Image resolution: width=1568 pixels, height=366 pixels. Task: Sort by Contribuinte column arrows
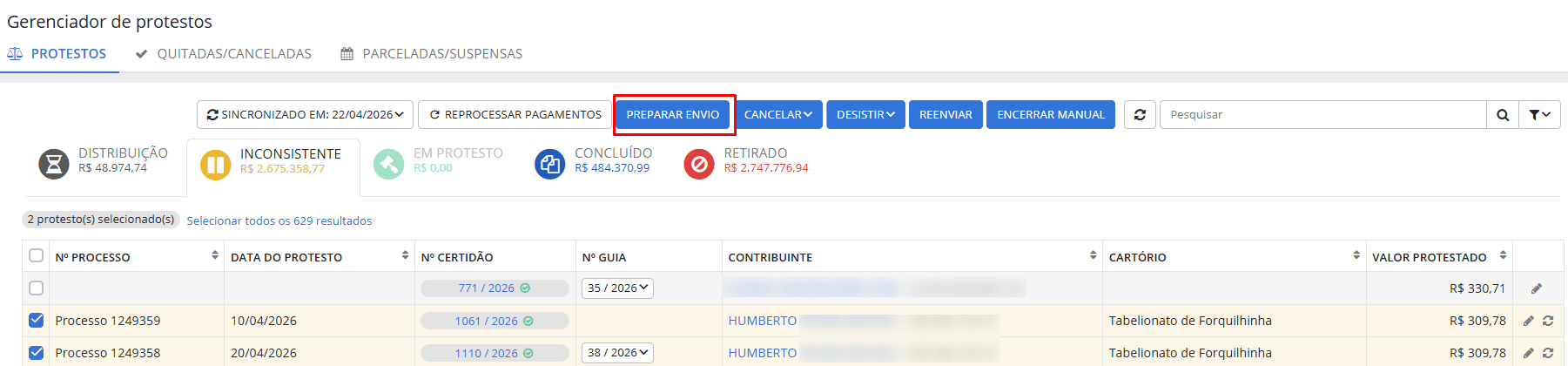[1093, 255]
